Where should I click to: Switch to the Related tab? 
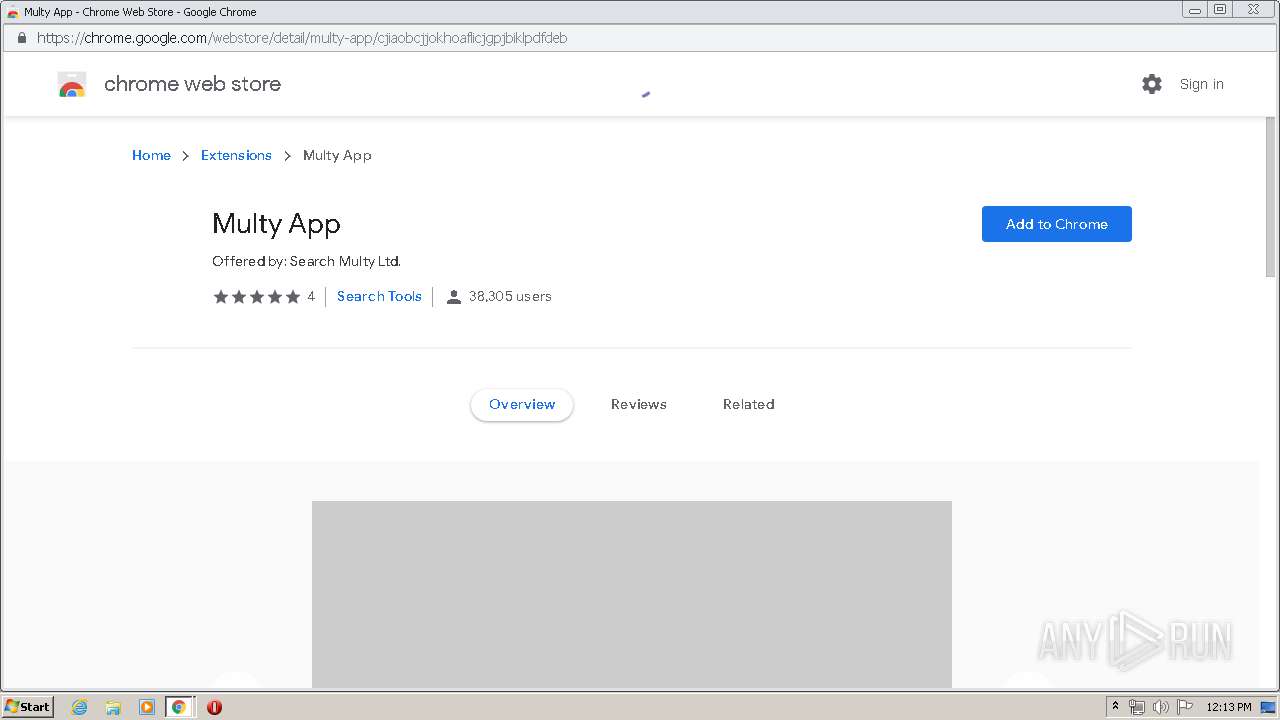click(x=749, y=404)
